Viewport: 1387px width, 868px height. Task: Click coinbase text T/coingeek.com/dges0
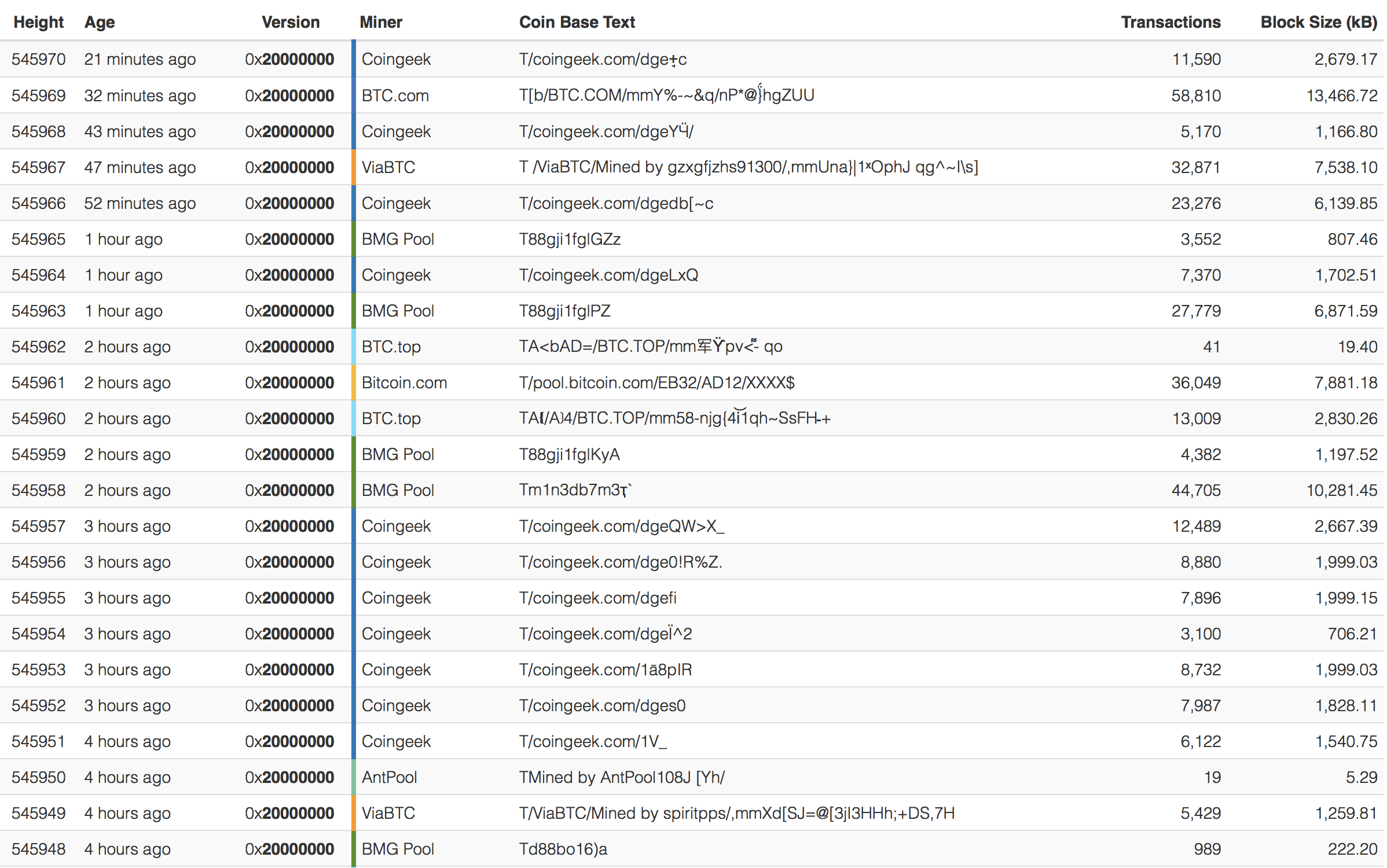pos(603,705)
